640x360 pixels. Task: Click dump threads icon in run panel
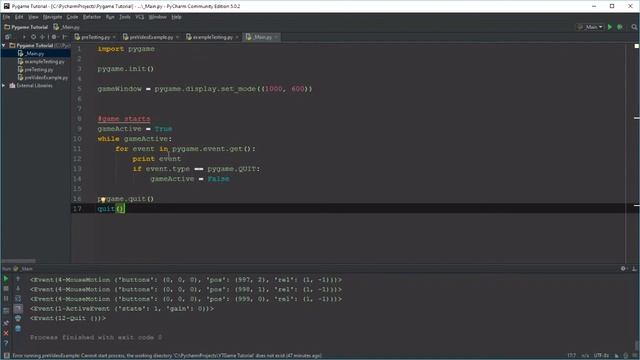coord(6,310)
